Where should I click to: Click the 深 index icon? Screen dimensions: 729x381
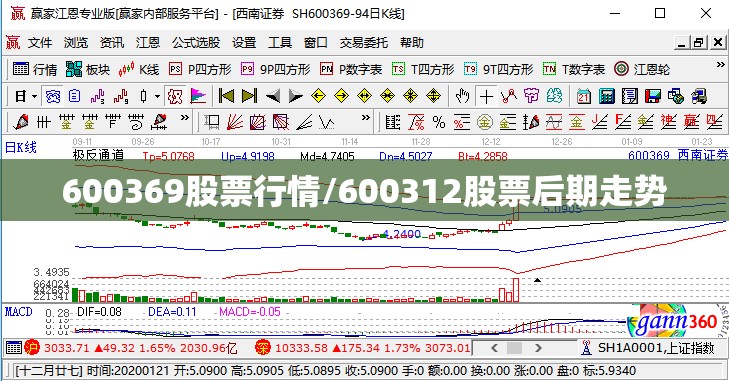coord(263,348)
